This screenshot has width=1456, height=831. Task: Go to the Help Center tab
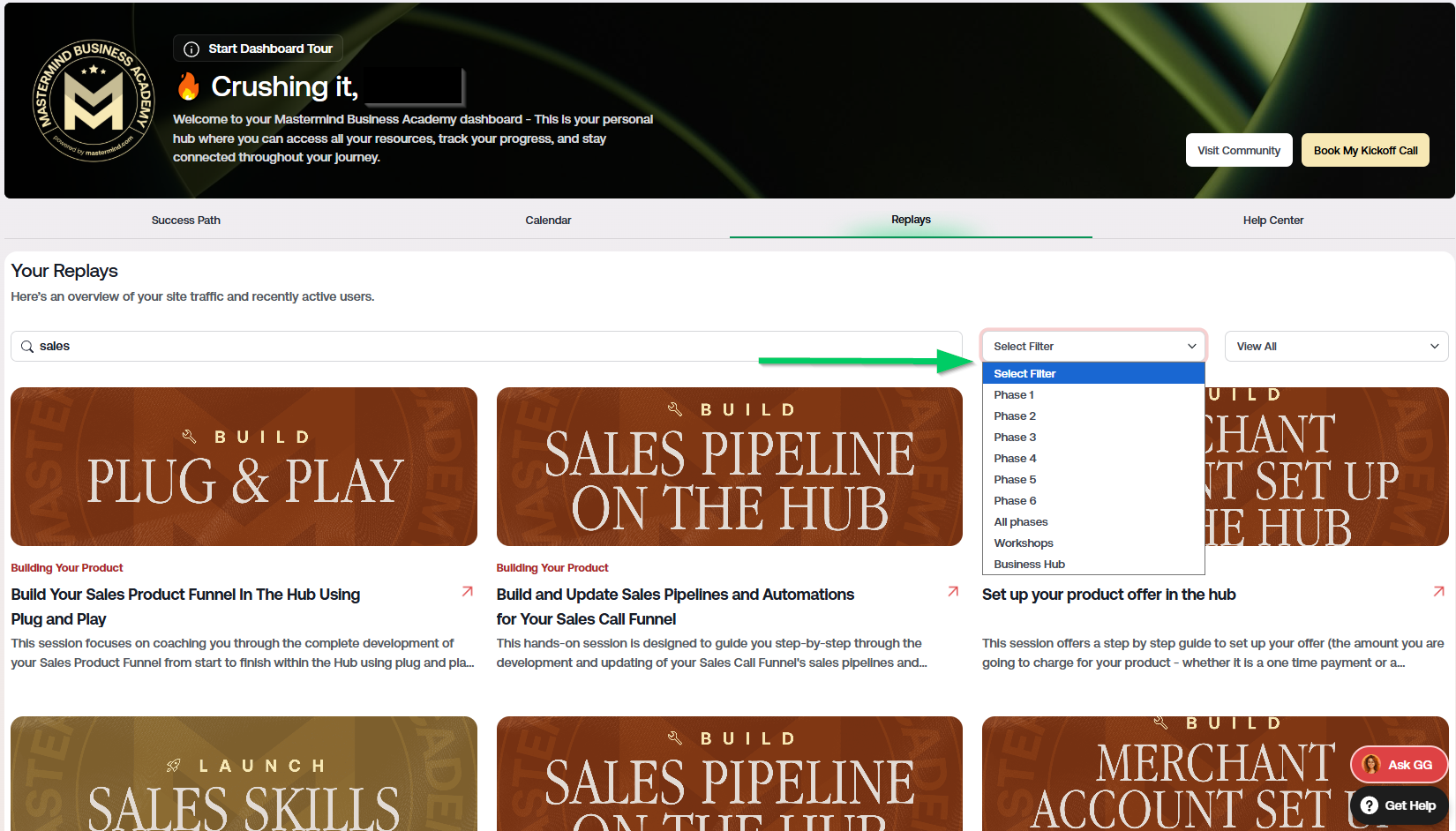pyautogui.click(x=1273, y=220)
